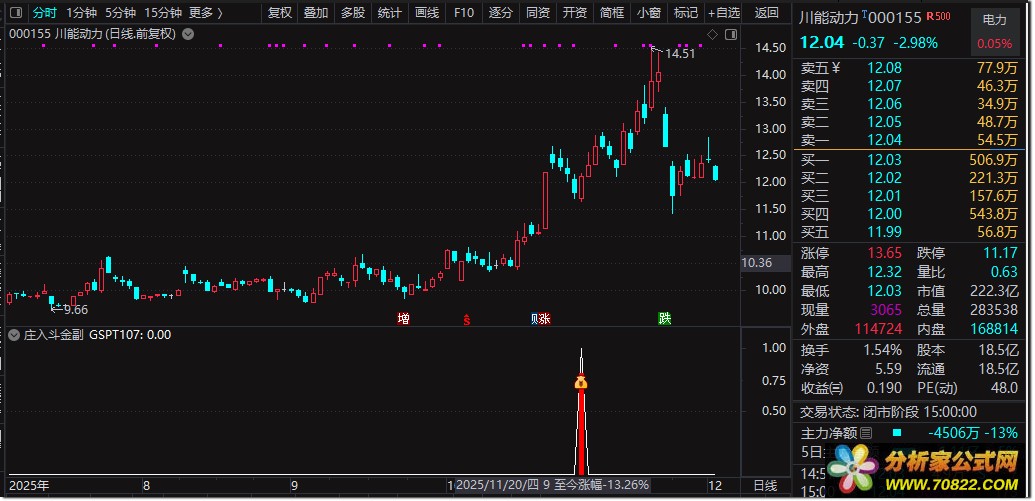Open the 日线 period selector
The width and height of the screenshot is (1035, 501).
[x=766, y=486]
